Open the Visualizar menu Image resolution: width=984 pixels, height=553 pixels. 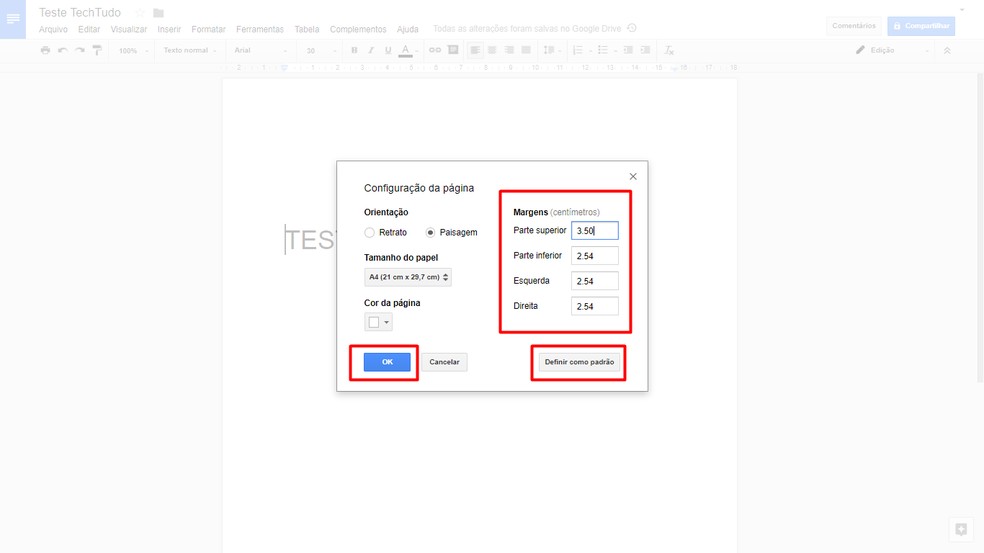click(129, 29)
